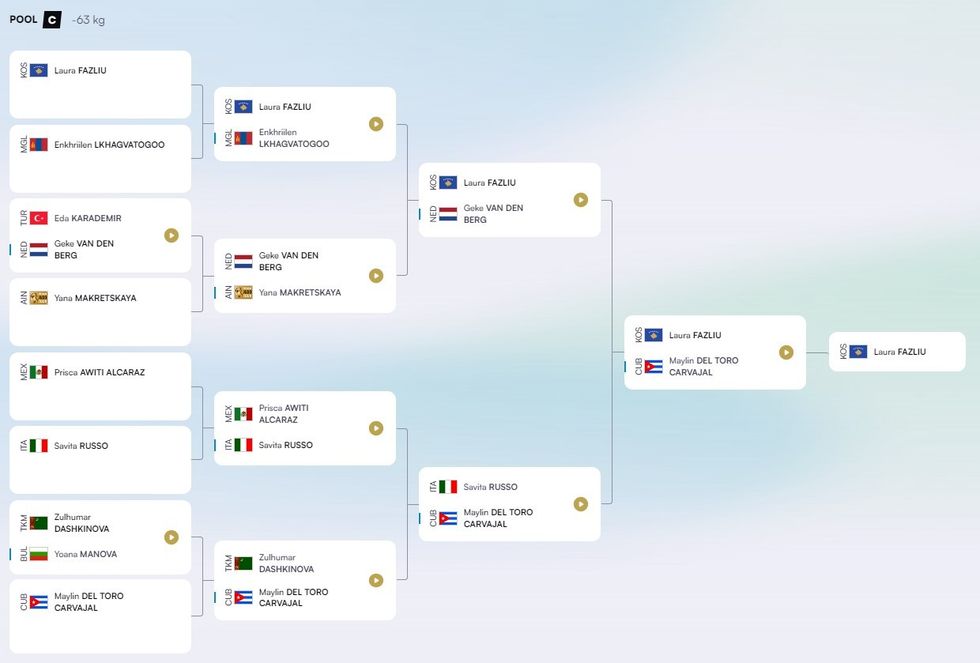Play the Awiti Alcaraz vs Russo video
Viewport: 980px width, 663px height.
[376, 428]
